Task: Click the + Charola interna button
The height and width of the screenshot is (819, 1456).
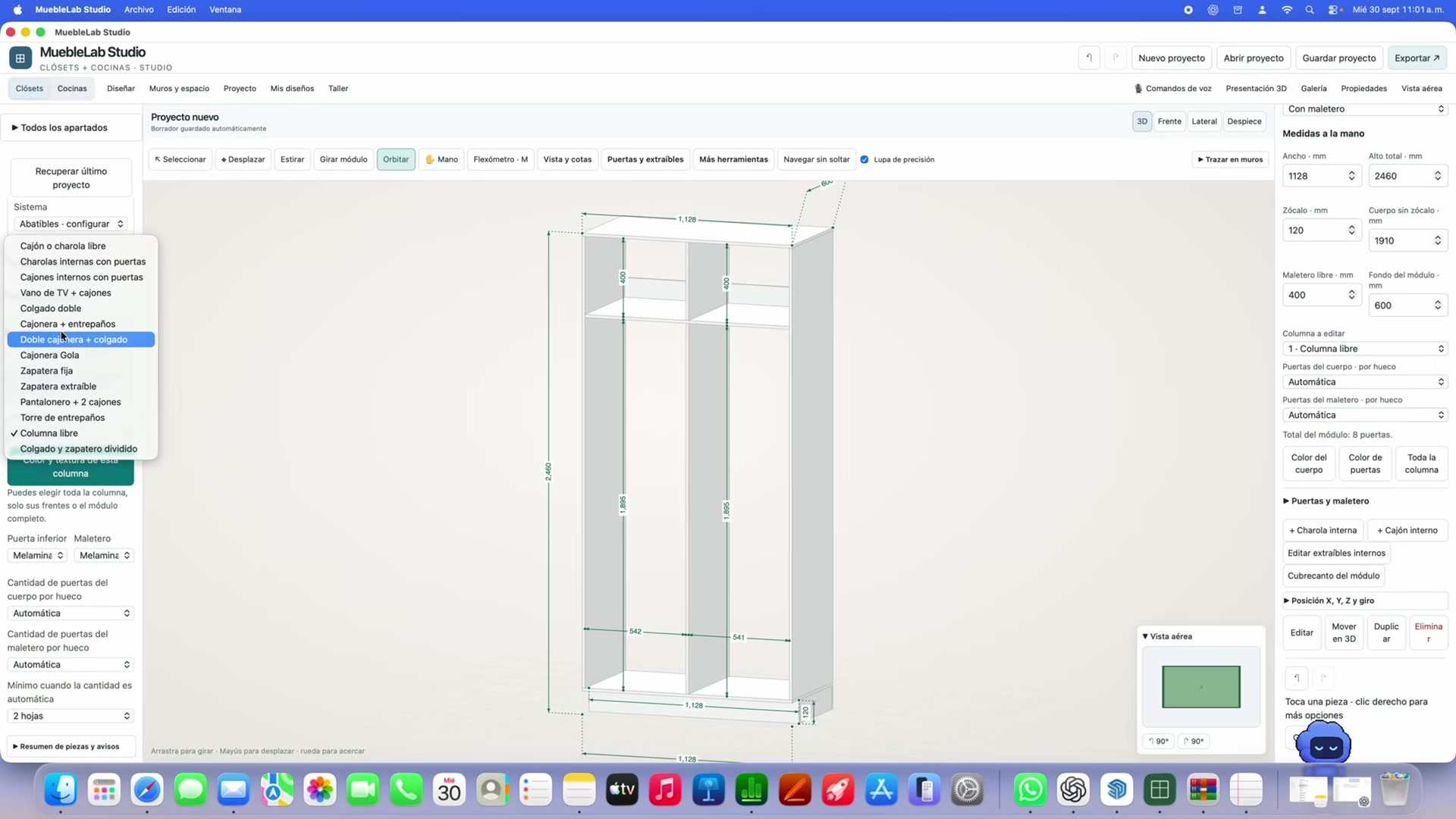Action: tap(1323, 531)
